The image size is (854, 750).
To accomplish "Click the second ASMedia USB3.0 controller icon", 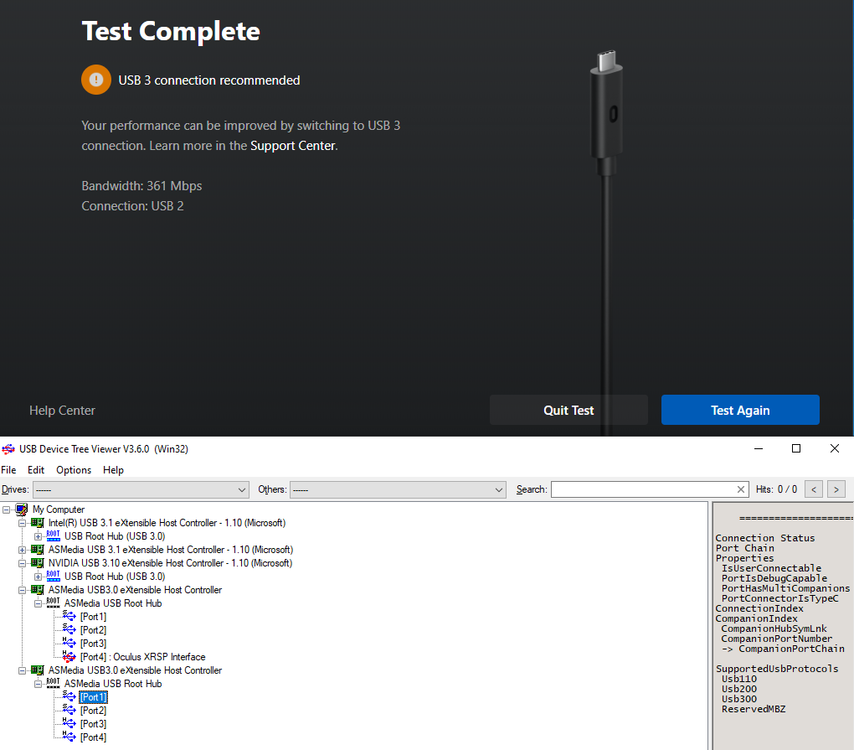I will [38, 670].
